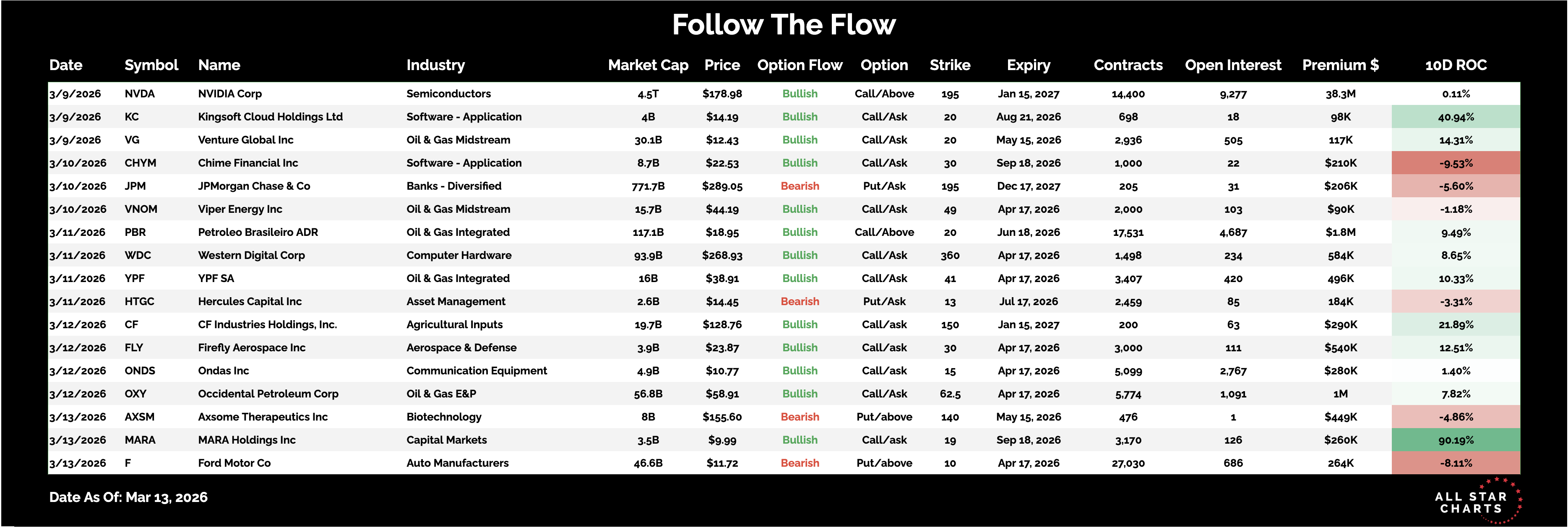
Task: Select the 40.94% ROC cell for KC
Action: point(1456,117)
